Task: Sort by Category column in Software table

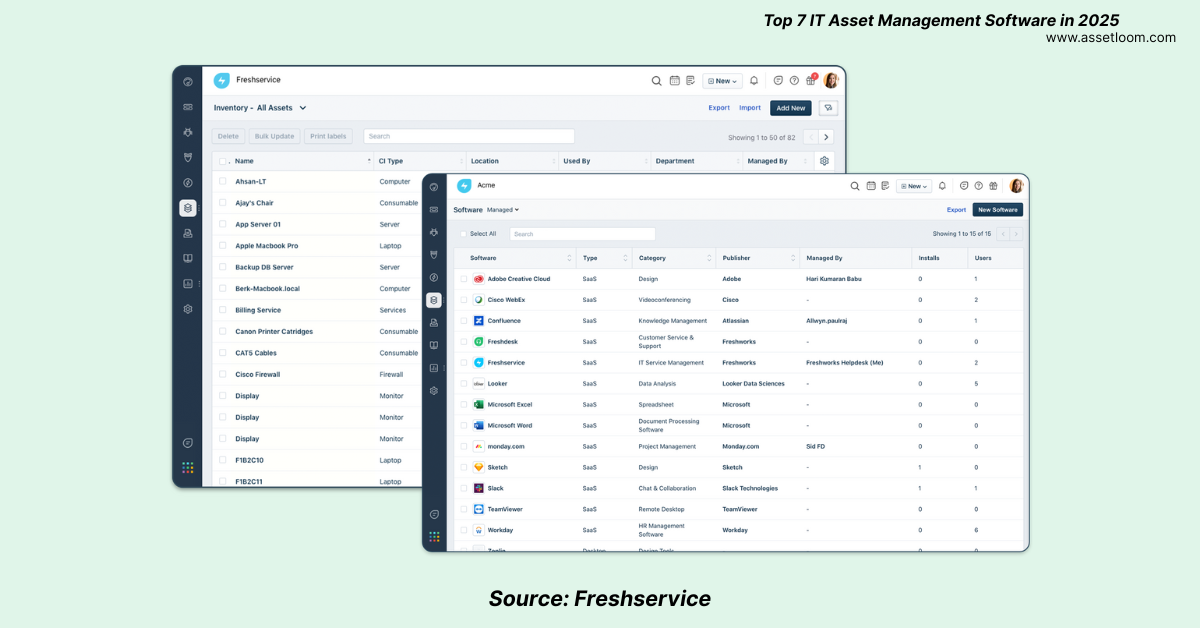Action: click(709, 258)
